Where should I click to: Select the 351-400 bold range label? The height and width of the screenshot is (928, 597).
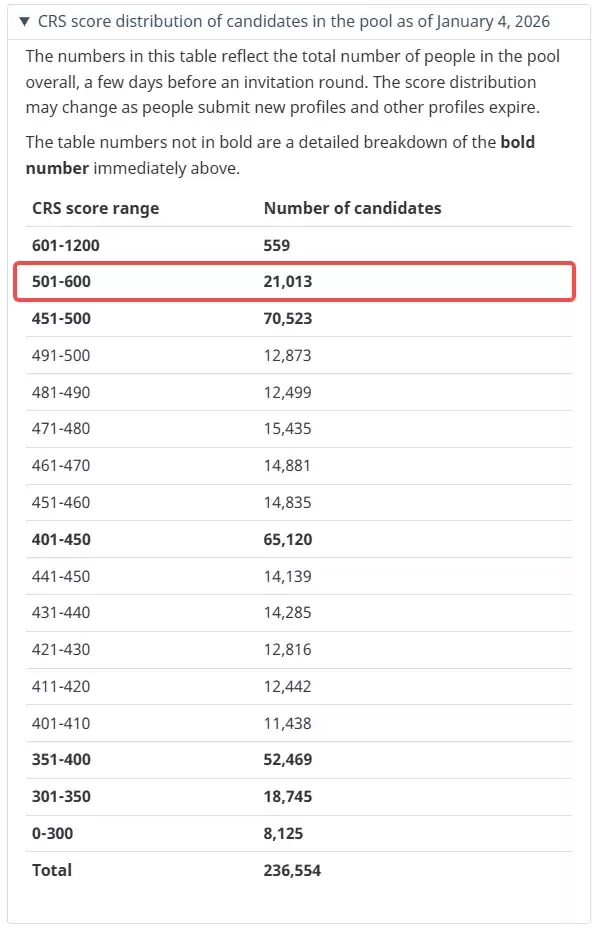61,760
